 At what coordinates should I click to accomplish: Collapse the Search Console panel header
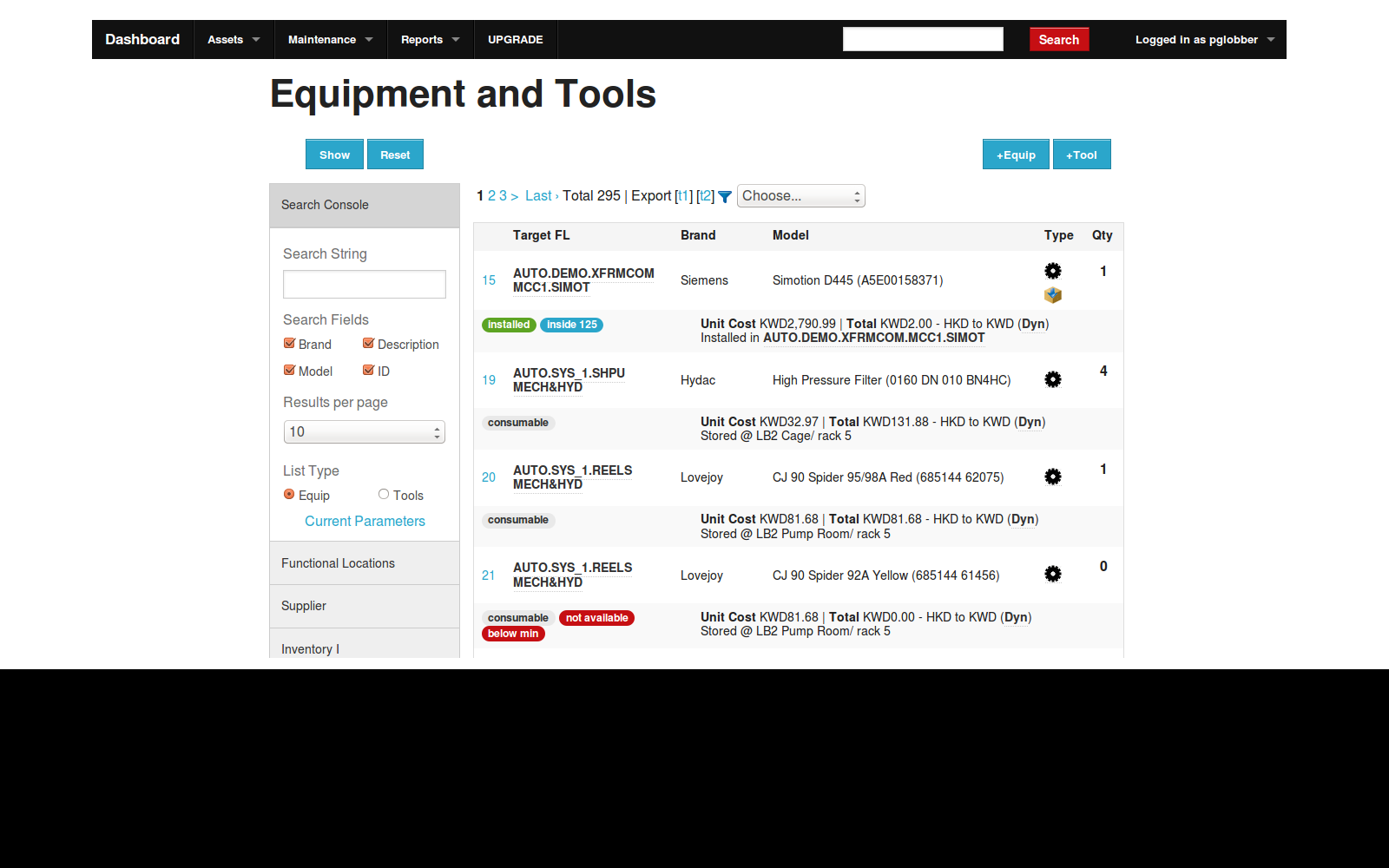click(x=365, y=205)
